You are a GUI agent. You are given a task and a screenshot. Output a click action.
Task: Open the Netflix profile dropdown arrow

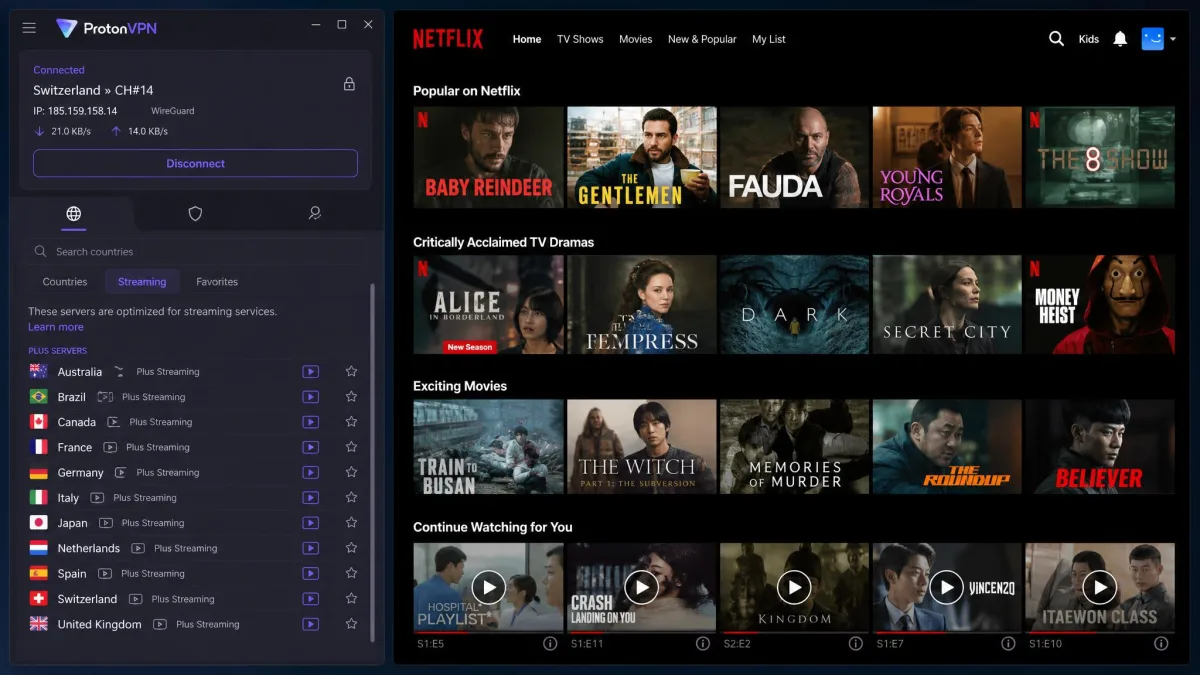point(1173,39)
